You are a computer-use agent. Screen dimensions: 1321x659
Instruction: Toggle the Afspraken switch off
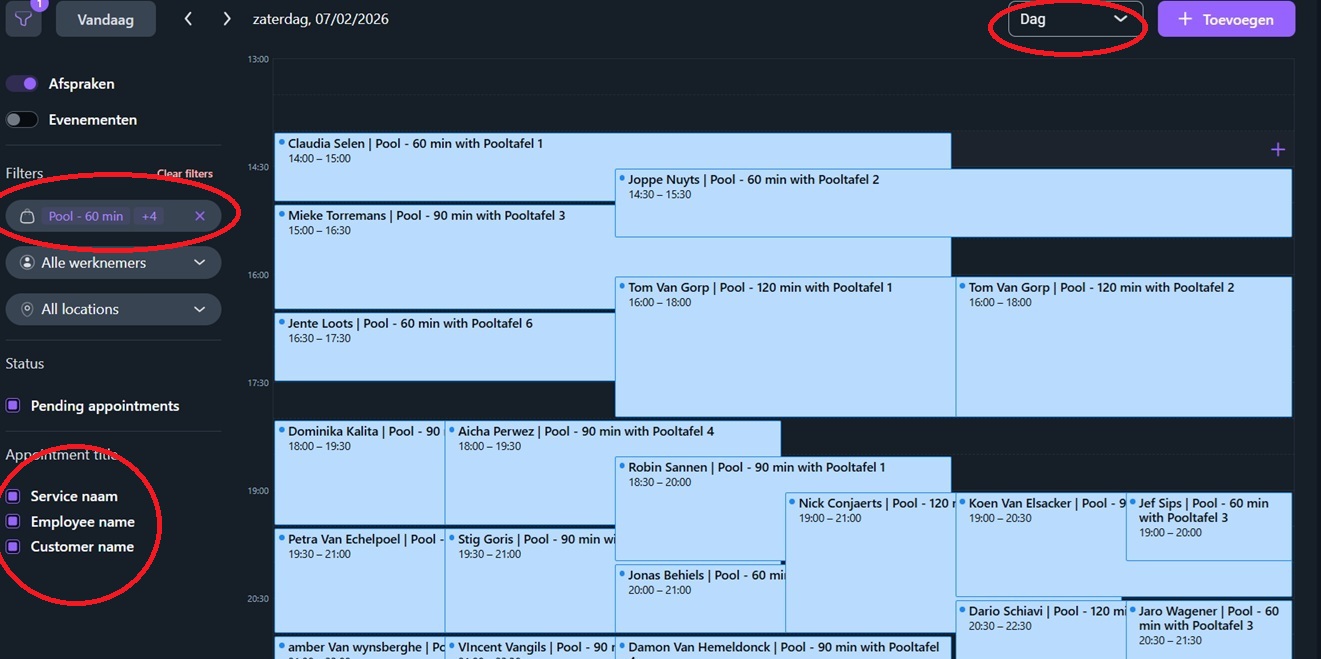click(x=22, y=84)
